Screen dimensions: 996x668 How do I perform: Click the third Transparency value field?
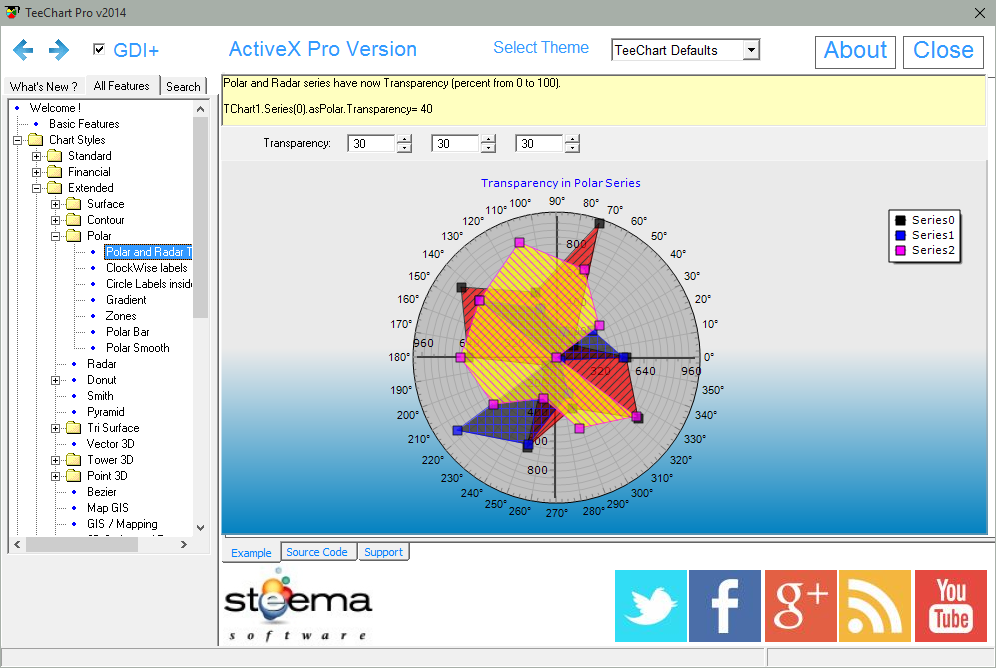539,144
